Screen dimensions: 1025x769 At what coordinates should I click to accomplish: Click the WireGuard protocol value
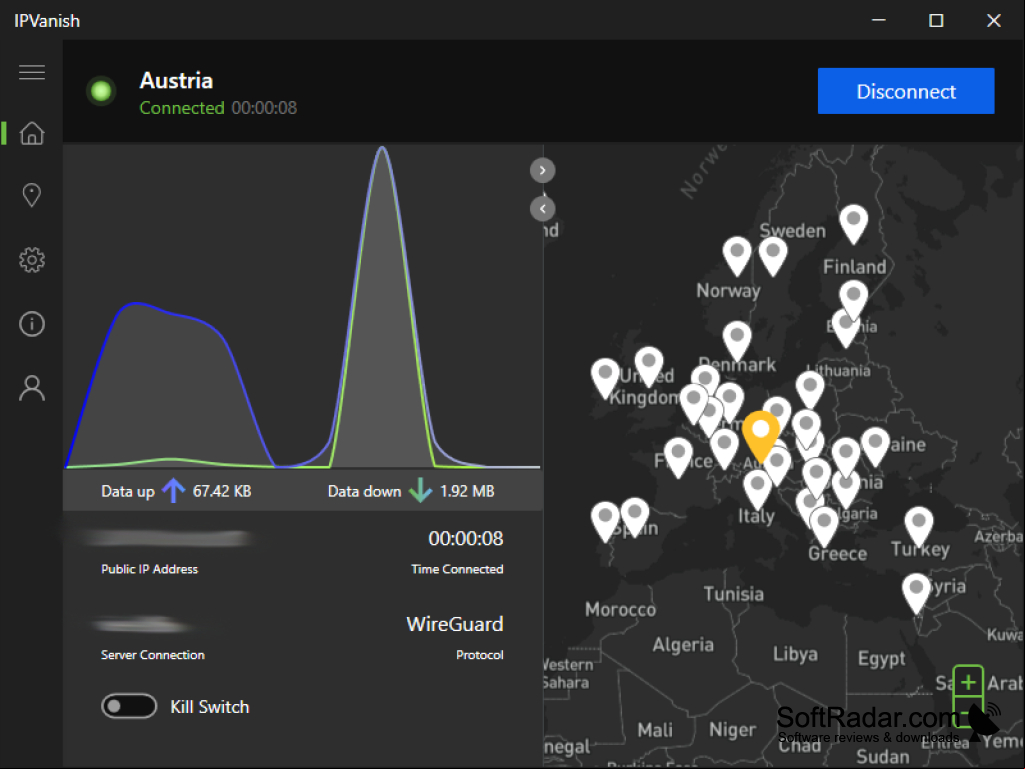tap(454, 624)
